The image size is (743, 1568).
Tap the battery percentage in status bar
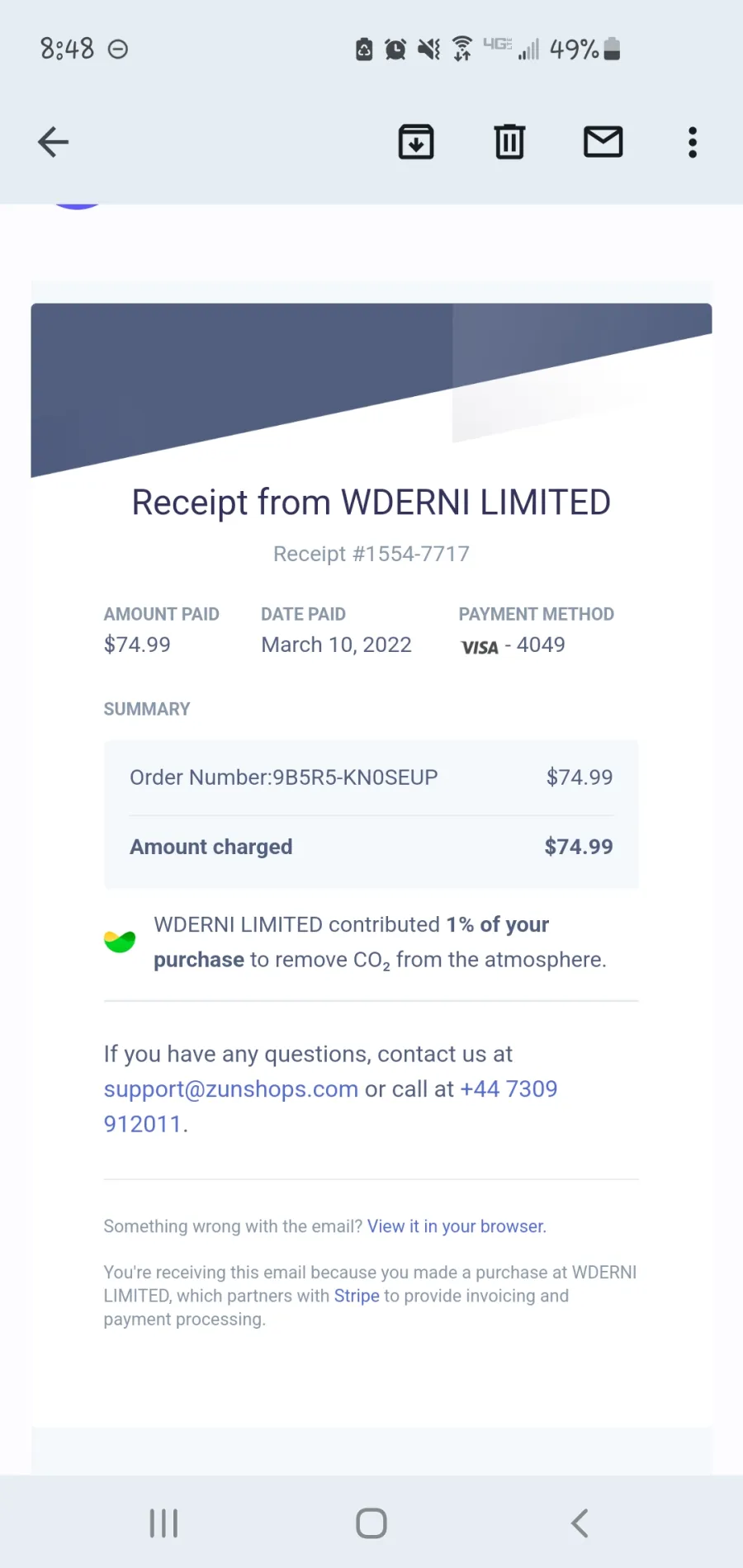coord(574,50)
